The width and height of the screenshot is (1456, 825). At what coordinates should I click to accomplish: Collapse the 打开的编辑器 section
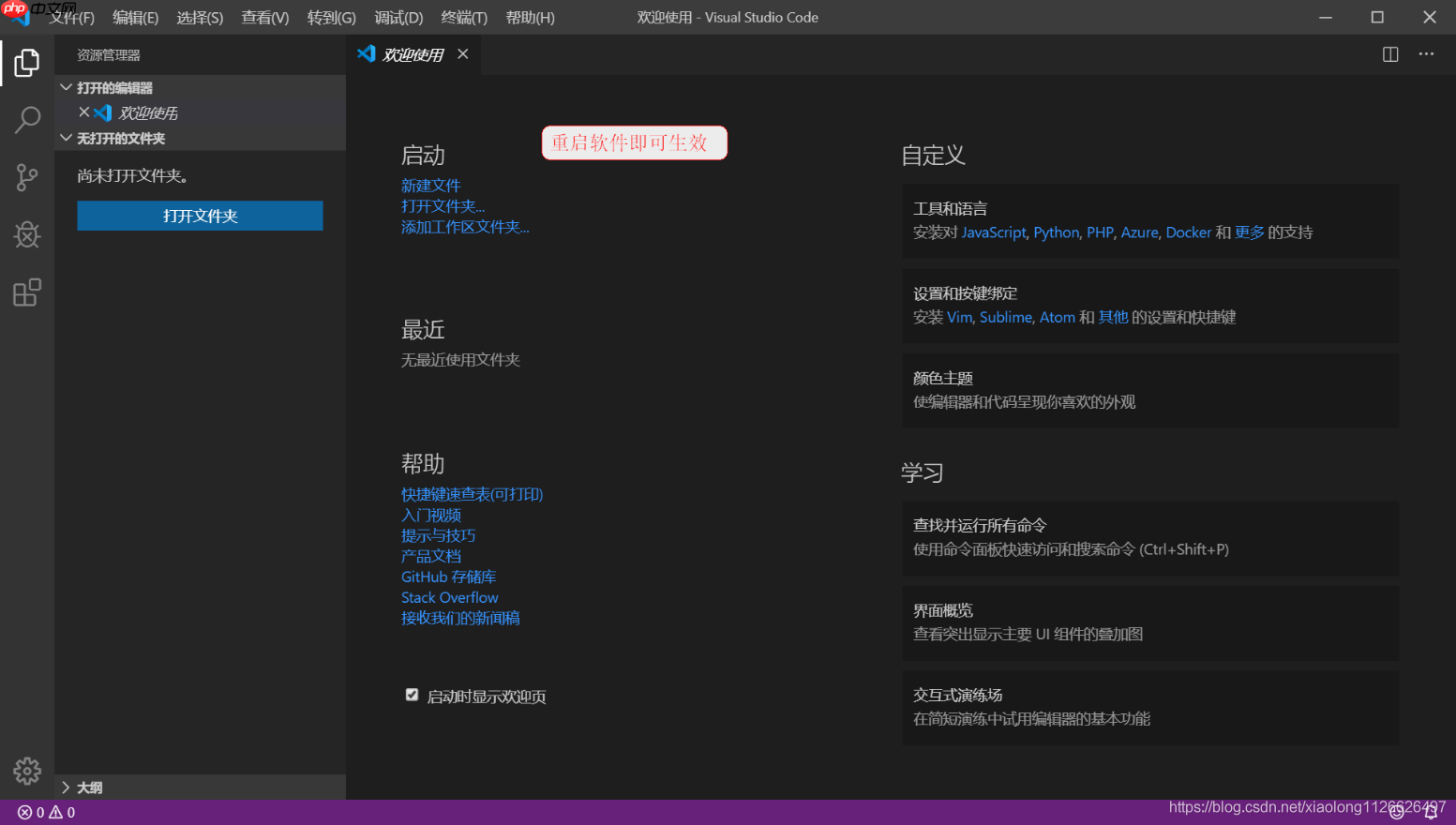pyautogui.click(x=66, y=87)
